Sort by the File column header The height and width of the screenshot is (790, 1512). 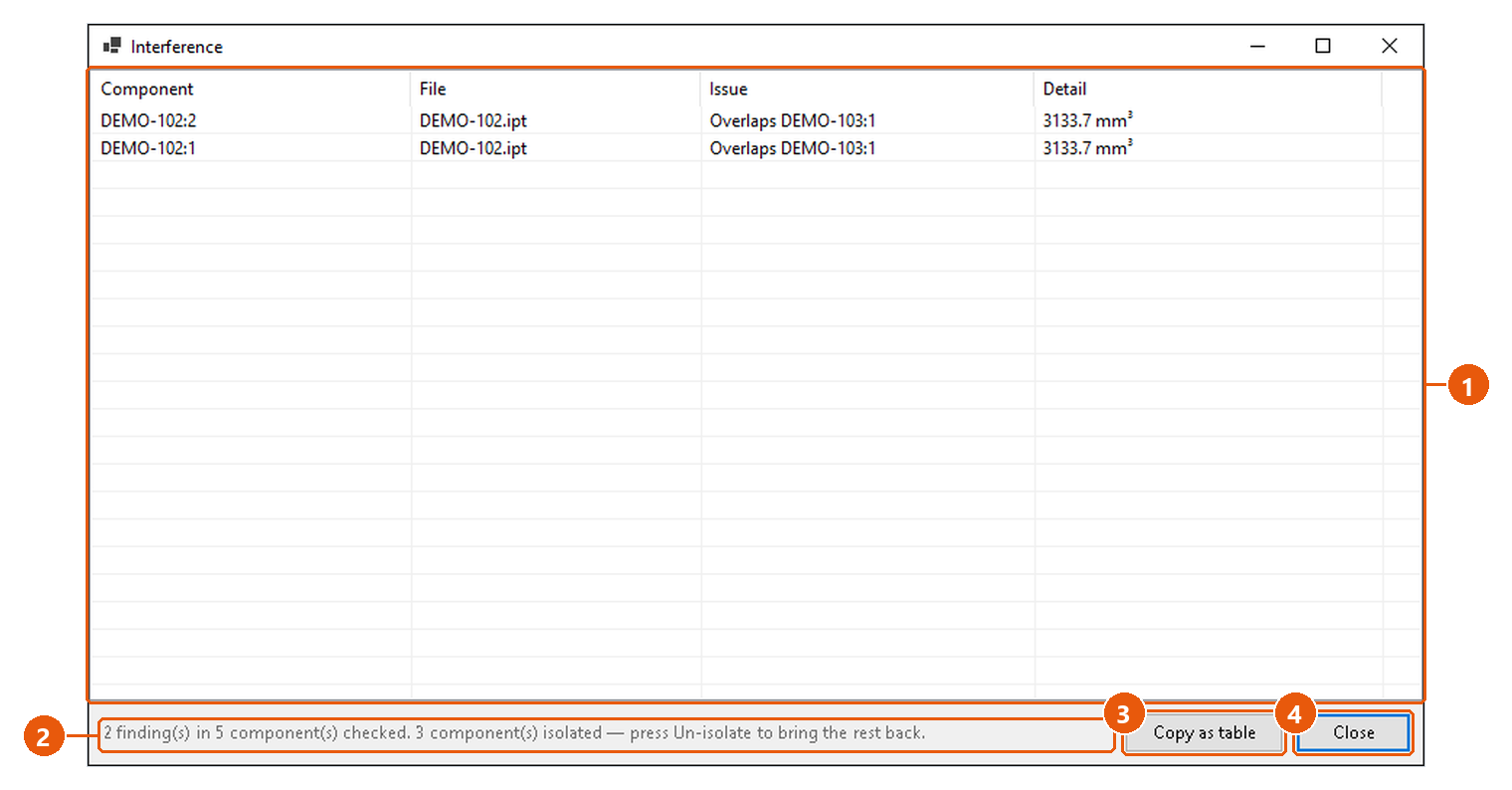pyautogui.click(x=555, y=89)
